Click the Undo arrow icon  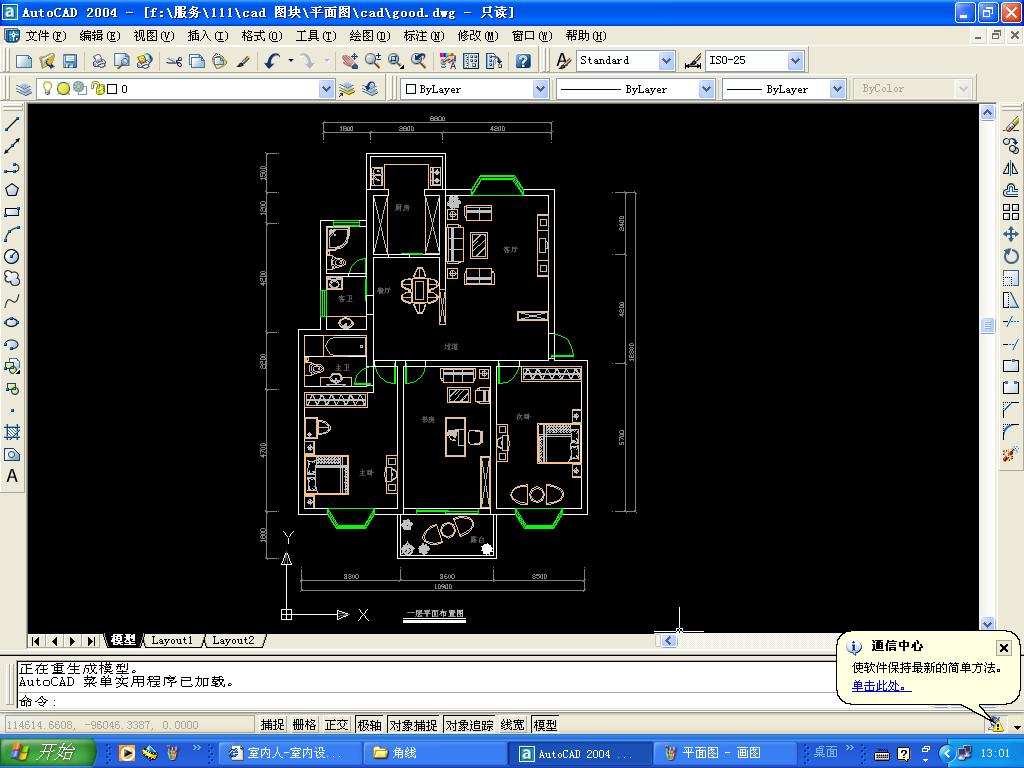[x=272, y=61]
